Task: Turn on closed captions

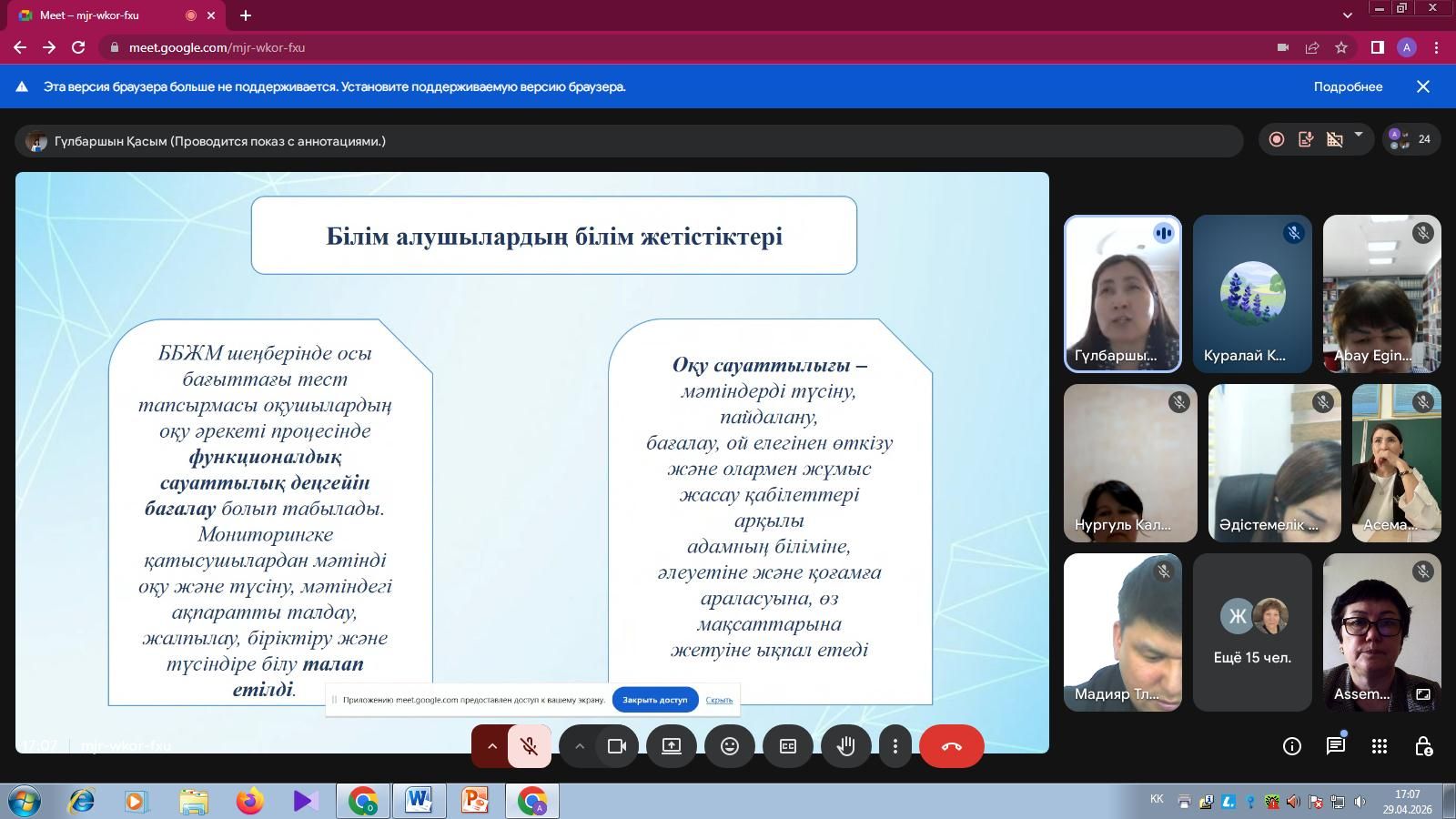Action: [x=787, y=746]
